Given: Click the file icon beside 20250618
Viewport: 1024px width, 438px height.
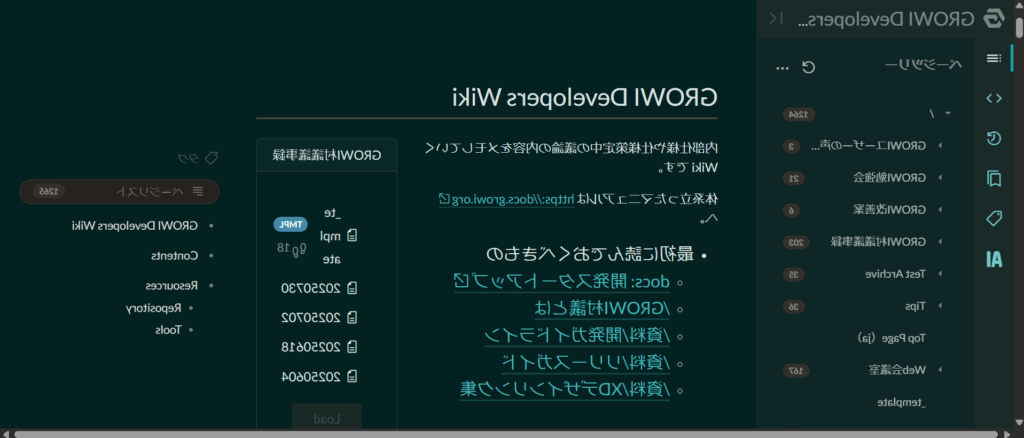Looking at the screenshot, I should click(353, 347).
